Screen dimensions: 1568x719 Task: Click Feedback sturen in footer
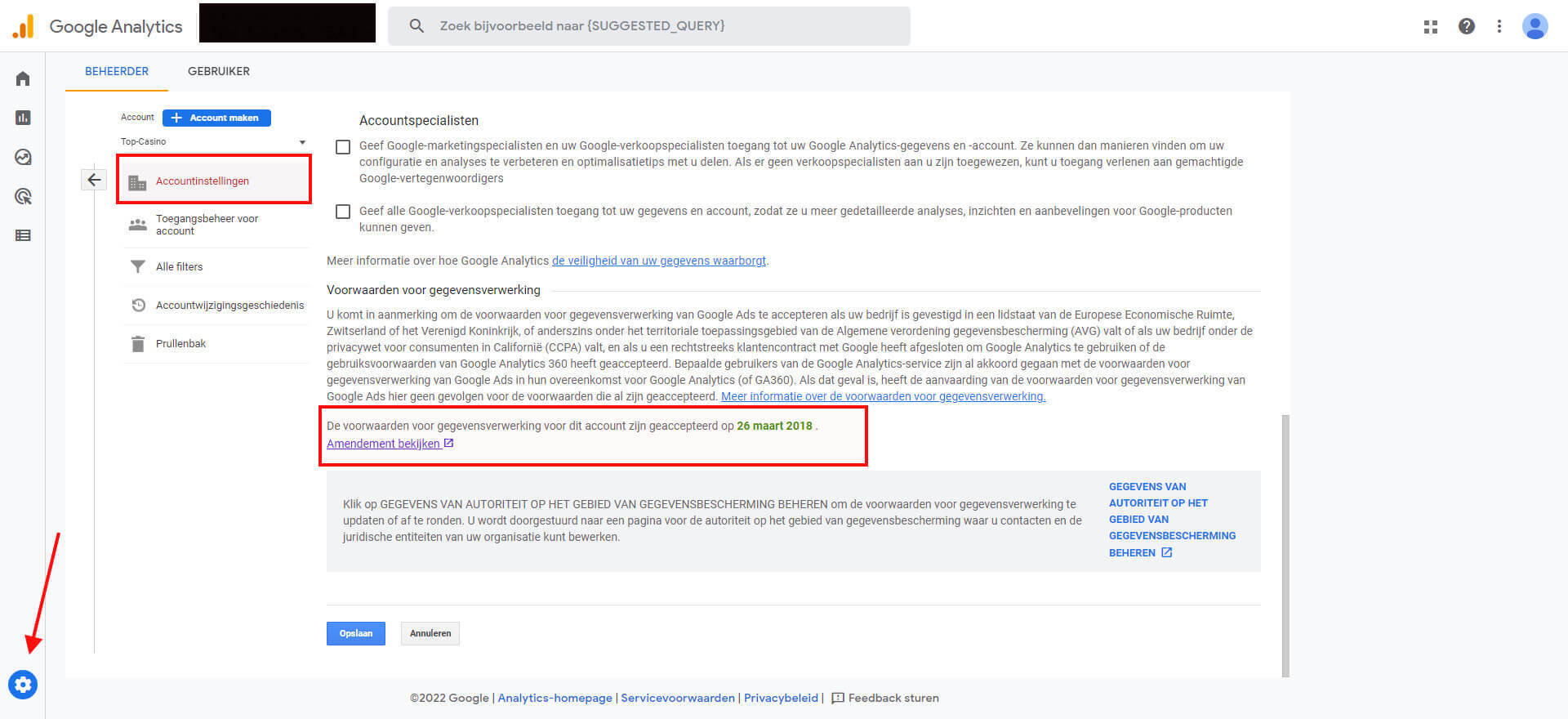pyautogui.click(x=893, y=698)
